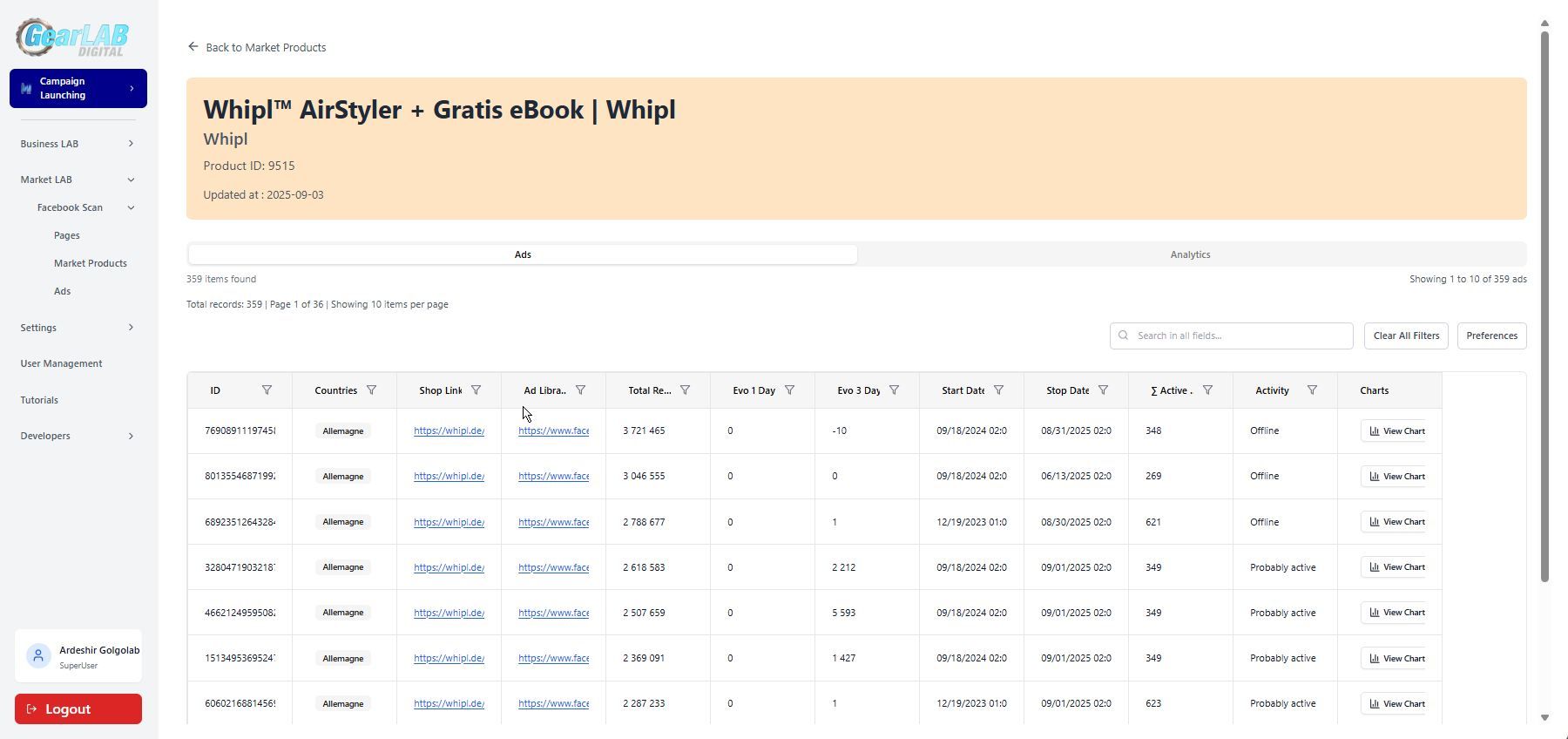Switch to the Analytics tab
This screenshot has height=739, width=1568.
(x=1190, y=254)
